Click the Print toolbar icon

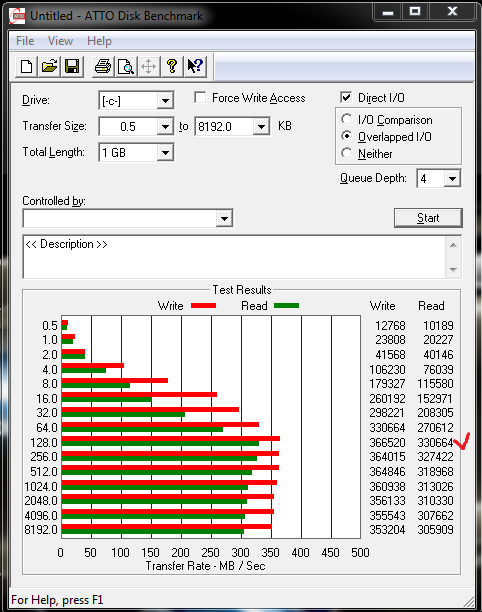pyautogui.click(x=103, y=66)
